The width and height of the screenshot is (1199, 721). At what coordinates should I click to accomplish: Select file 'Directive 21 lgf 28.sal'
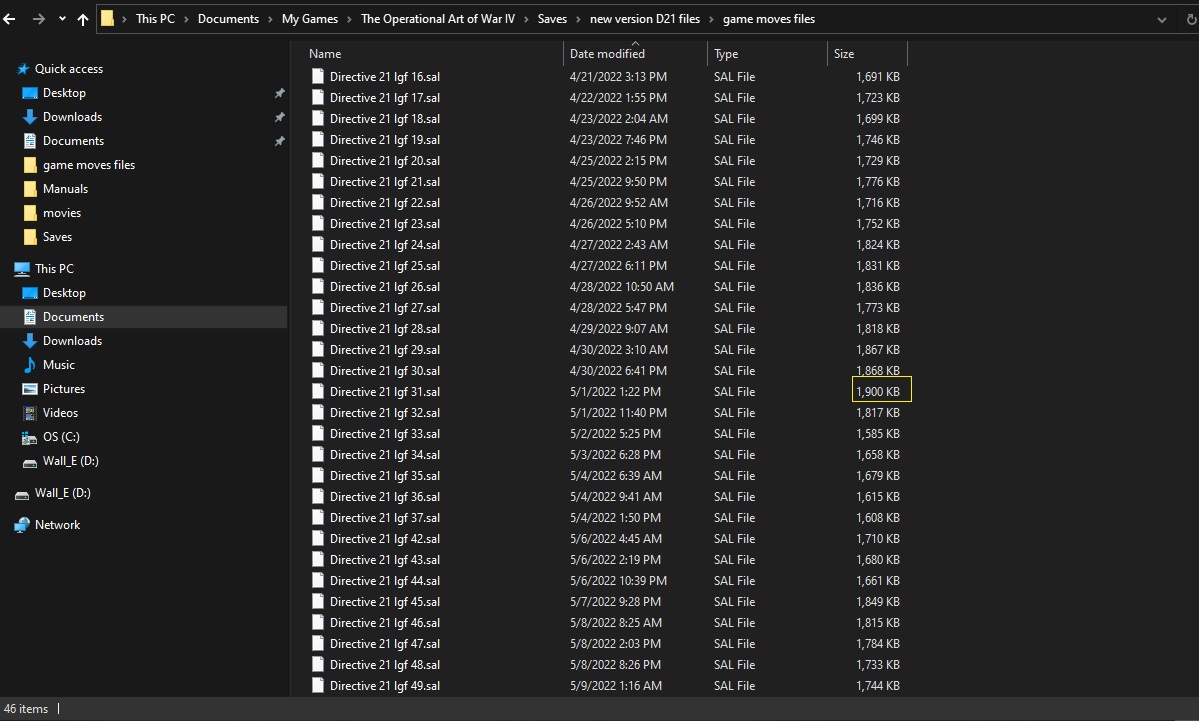pyautogui.click(x=385, y=329)
